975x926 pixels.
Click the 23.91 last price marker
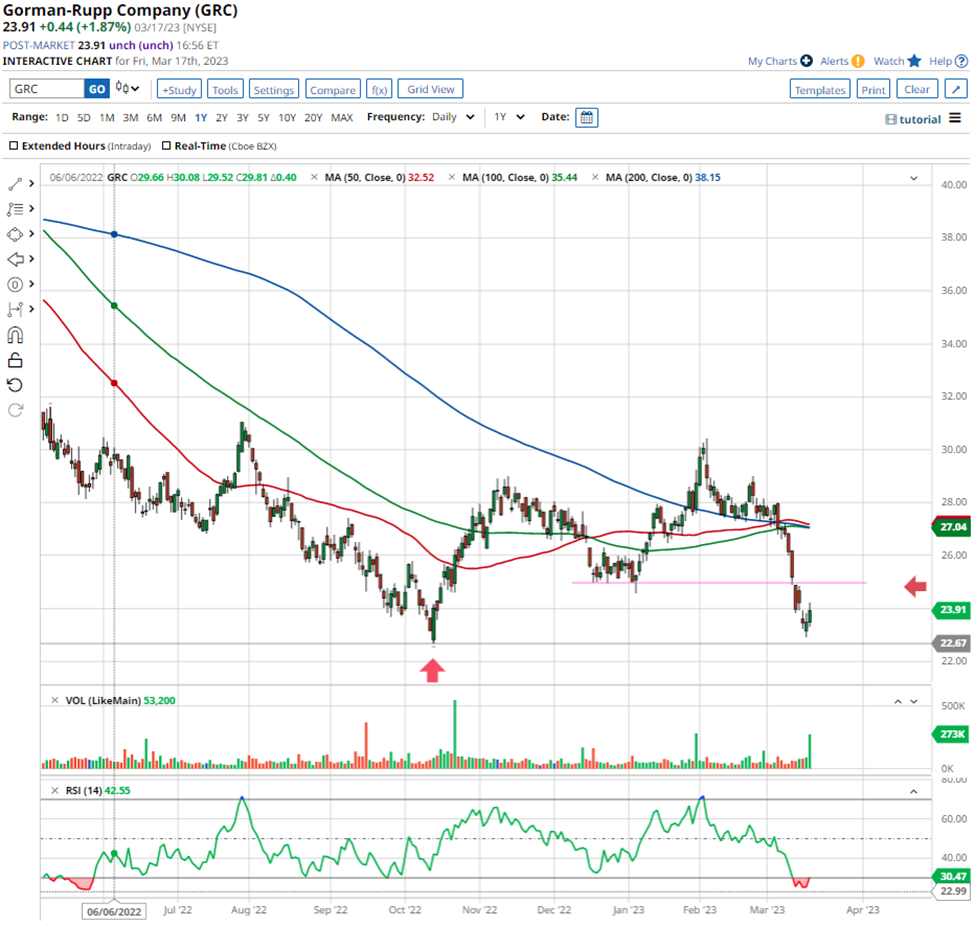tap(951, 609)
